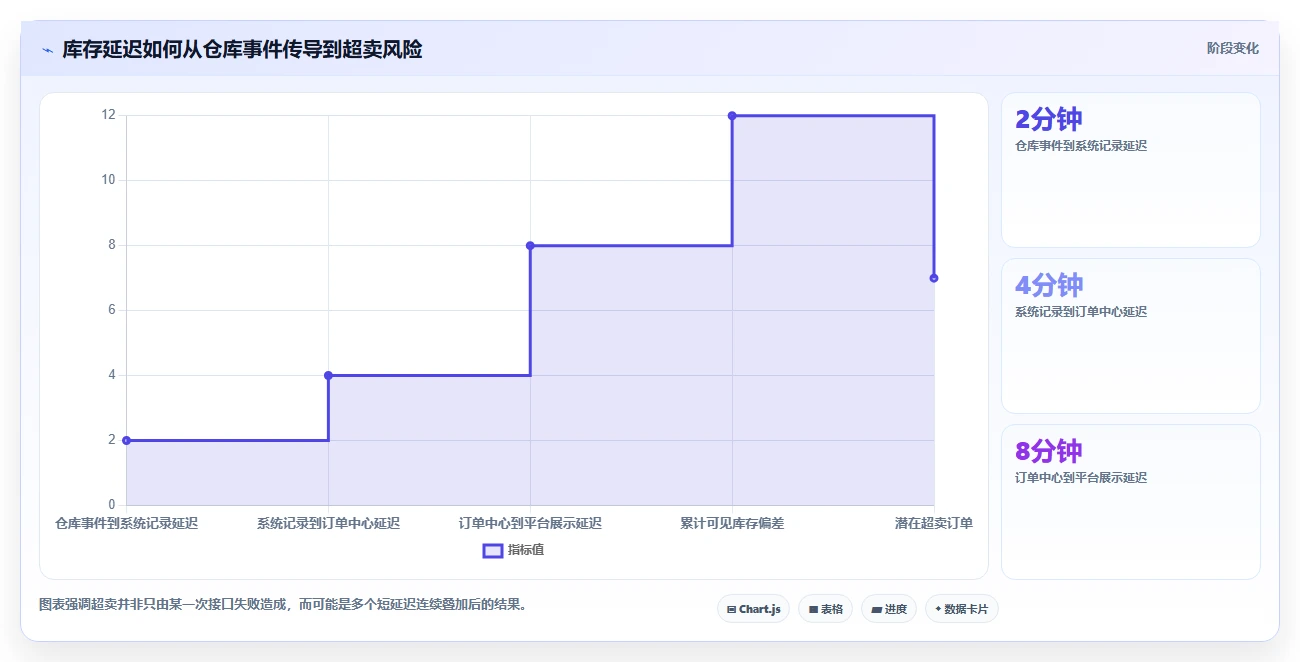Click the 指标值 legend label
1300x662 pixels.
click(x=526, y=550)
